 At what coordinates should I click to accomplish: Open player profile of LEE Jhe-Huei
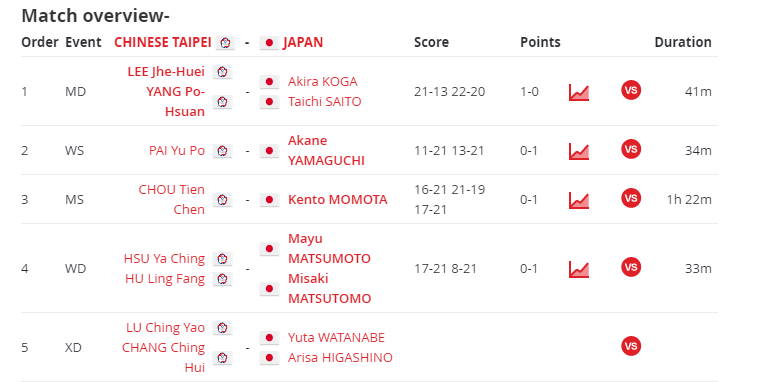tap(166, 72)
